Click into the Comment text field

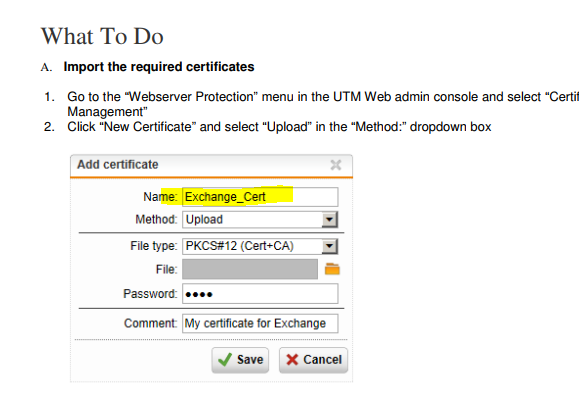pos(260,323)
